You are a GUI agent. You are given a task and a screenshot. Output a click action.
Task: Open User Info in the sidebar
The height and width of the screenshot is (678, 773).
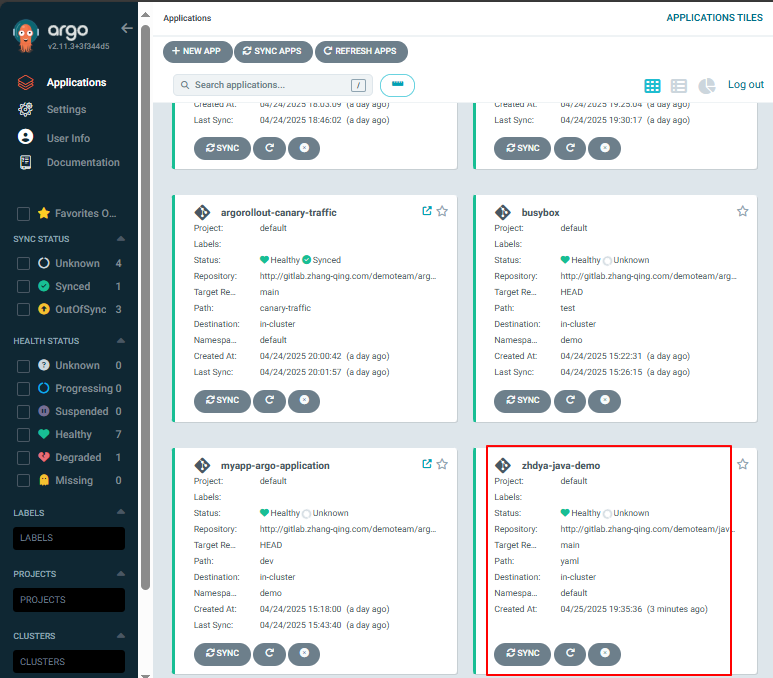68,139
